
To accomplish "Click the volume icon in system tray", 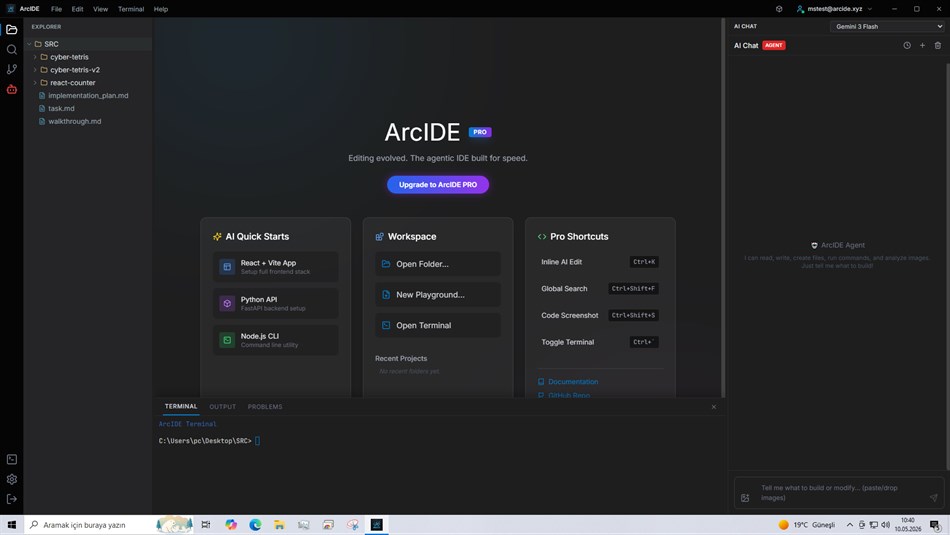I will click(x=886, y=525).
